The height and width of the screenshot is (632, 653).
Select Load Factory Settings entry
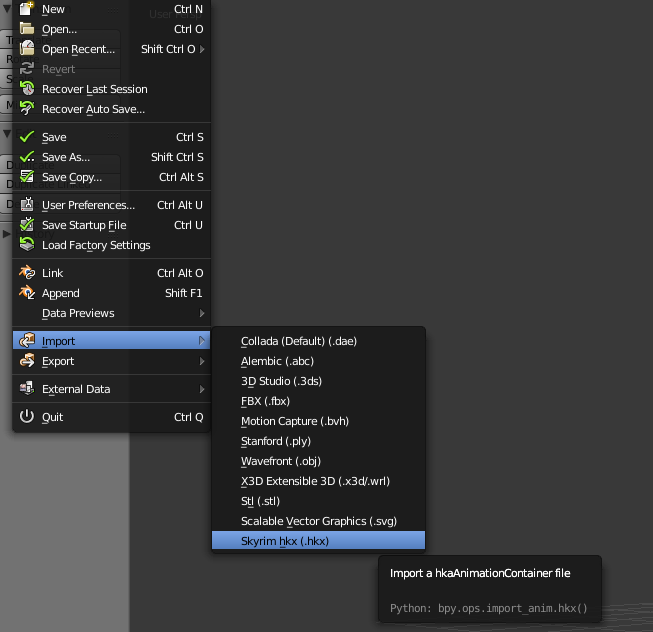point(112,245)
